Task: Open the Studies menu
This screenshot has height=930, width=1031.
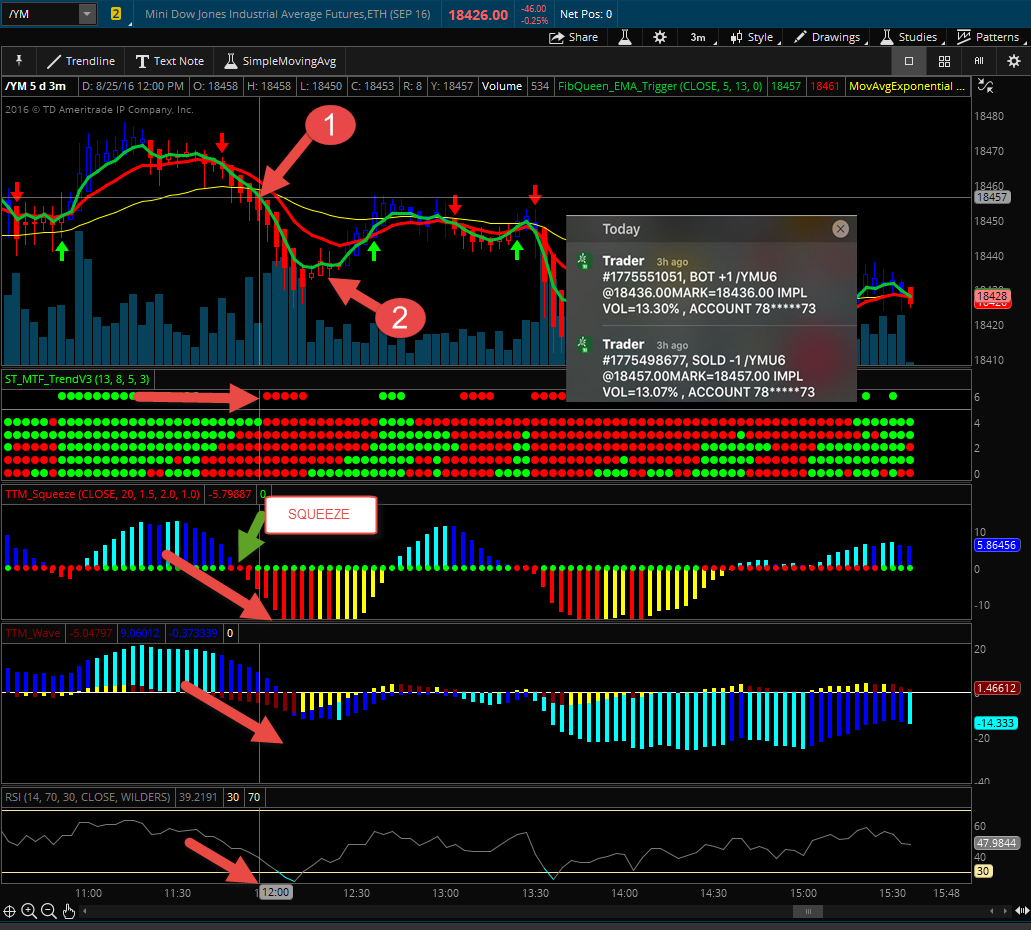Action: pos(910,37)
